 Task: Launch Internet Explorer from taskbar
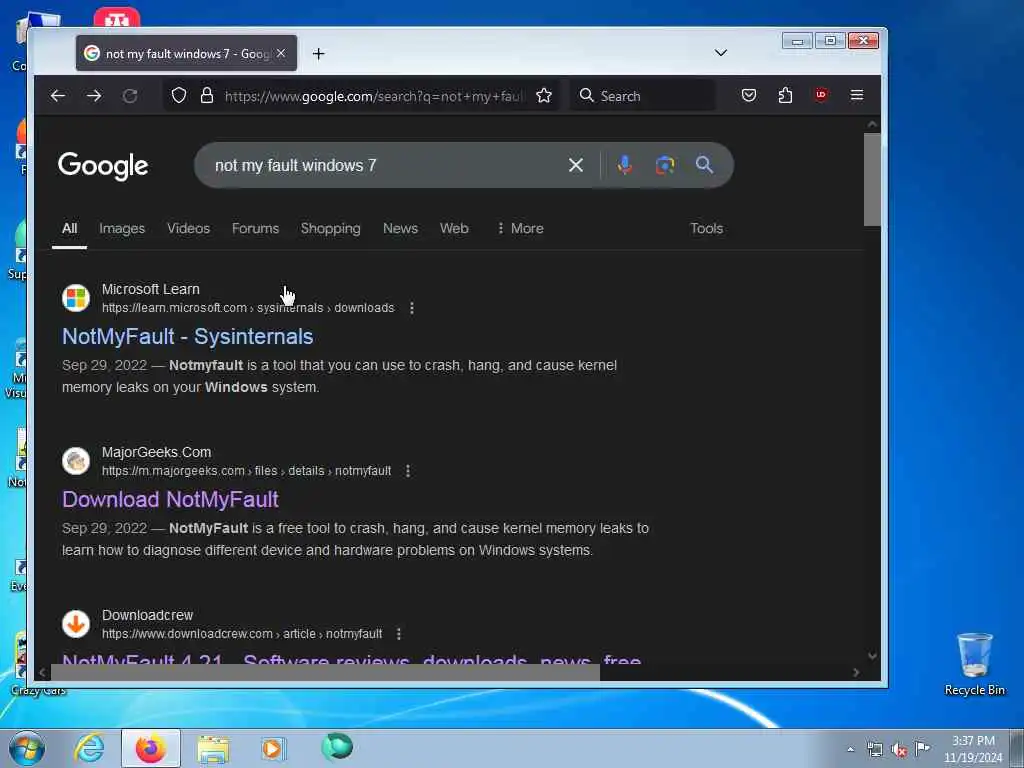[89, 748]
